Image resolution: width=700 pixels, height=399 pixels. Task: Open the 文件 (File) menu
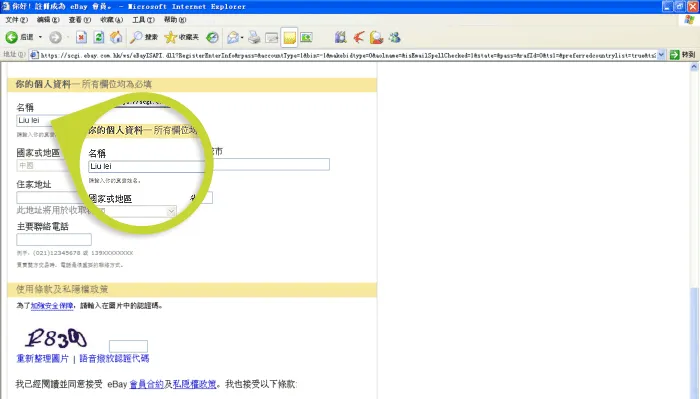pyautogui.click(x=17, y=20)
